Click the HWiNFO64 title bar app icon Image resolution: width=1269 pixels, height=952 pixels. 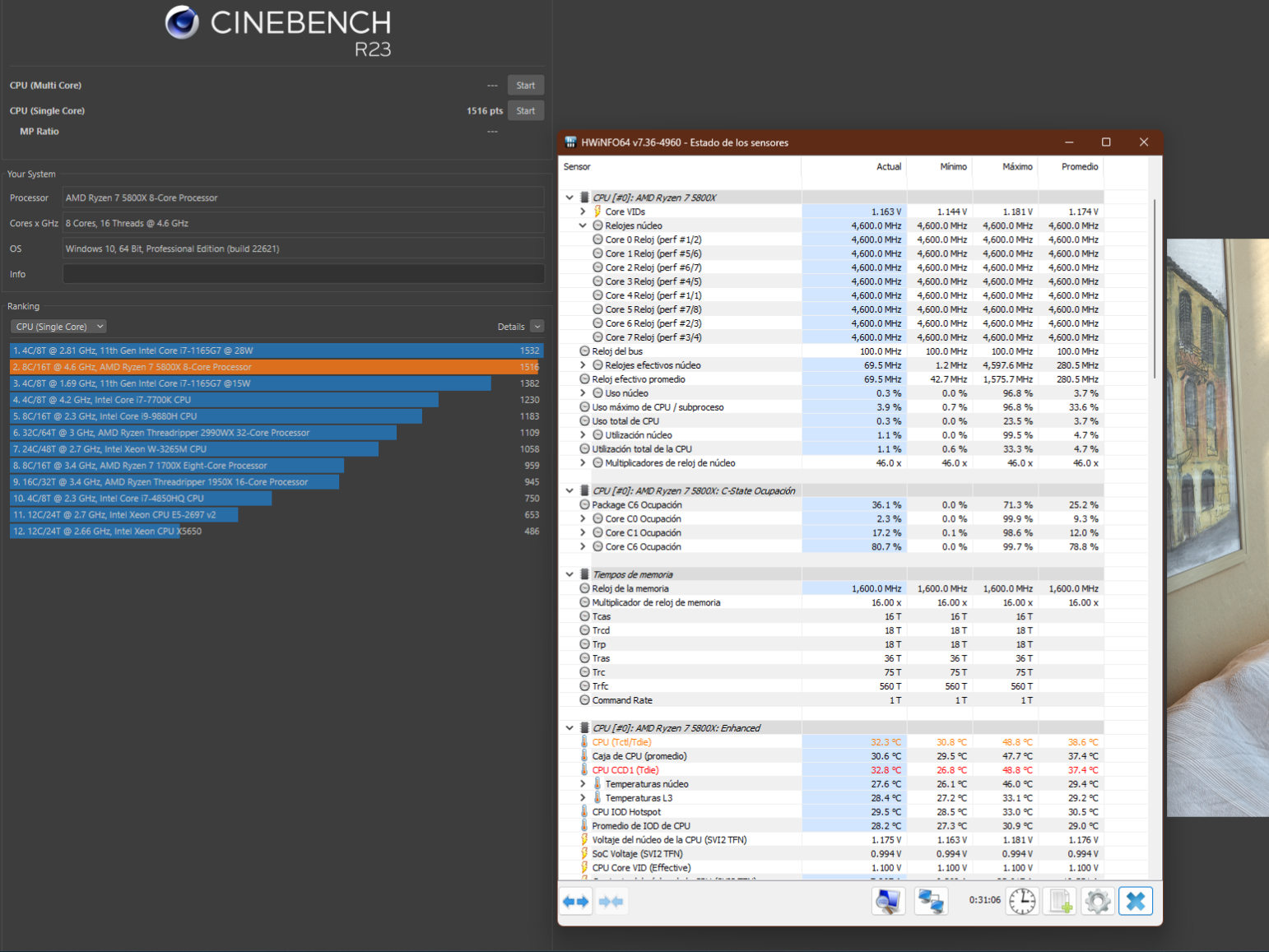pyautogui.click(x=570, y=142)
